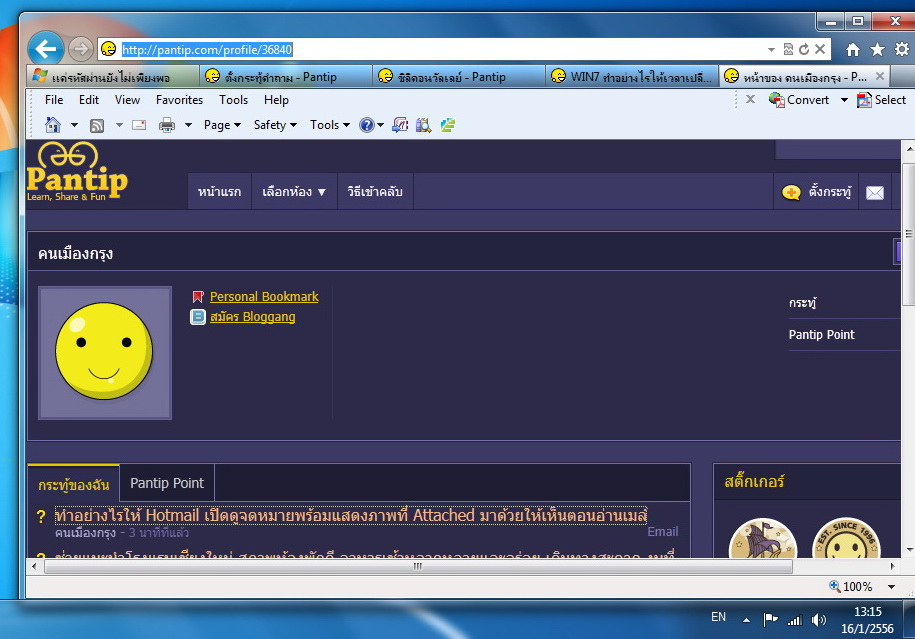915x639 pixels.
Task: Expand the address bar history dropdown
Action: tap(771, 50)
